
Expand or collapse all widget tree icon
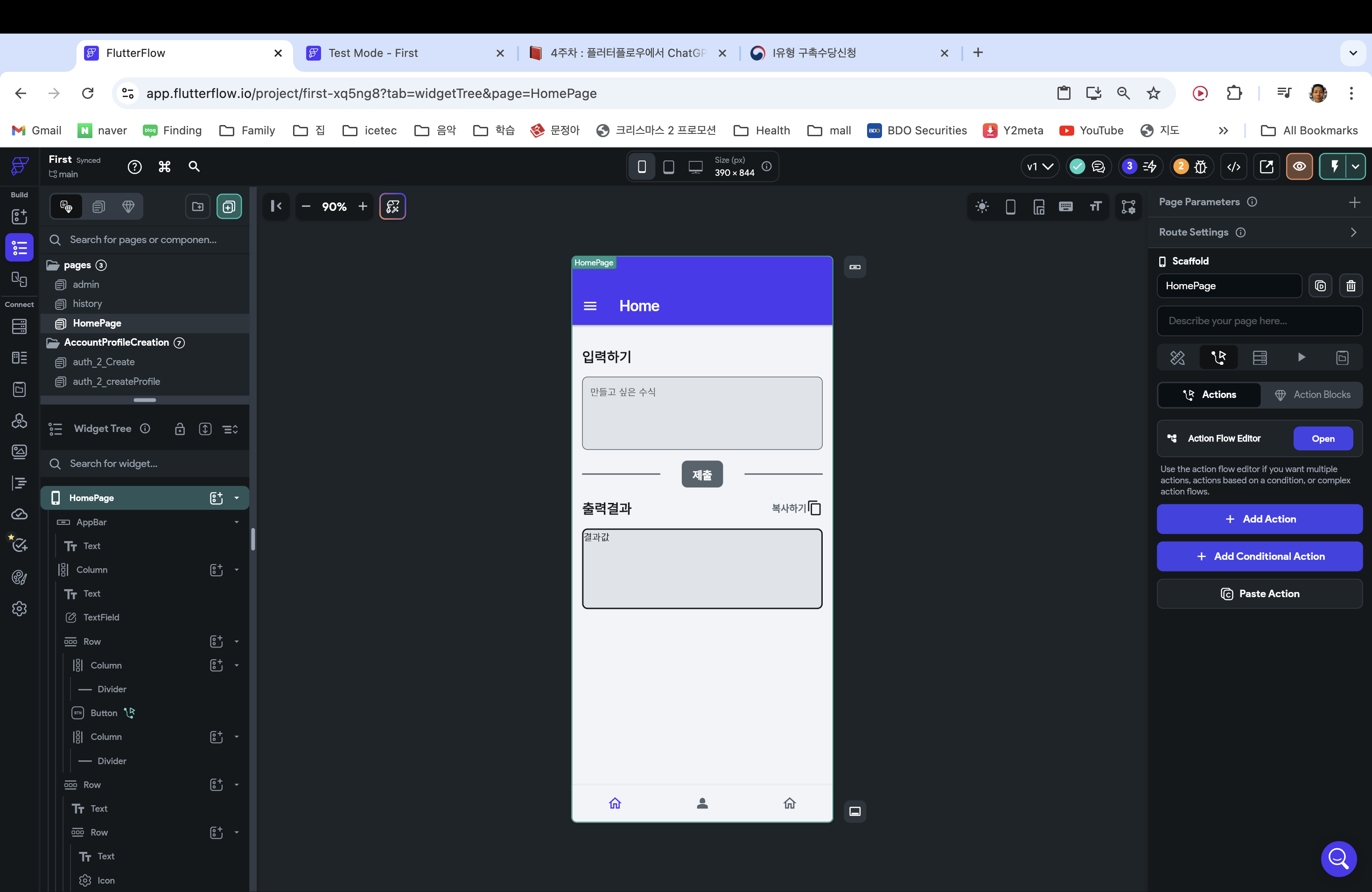205,429
